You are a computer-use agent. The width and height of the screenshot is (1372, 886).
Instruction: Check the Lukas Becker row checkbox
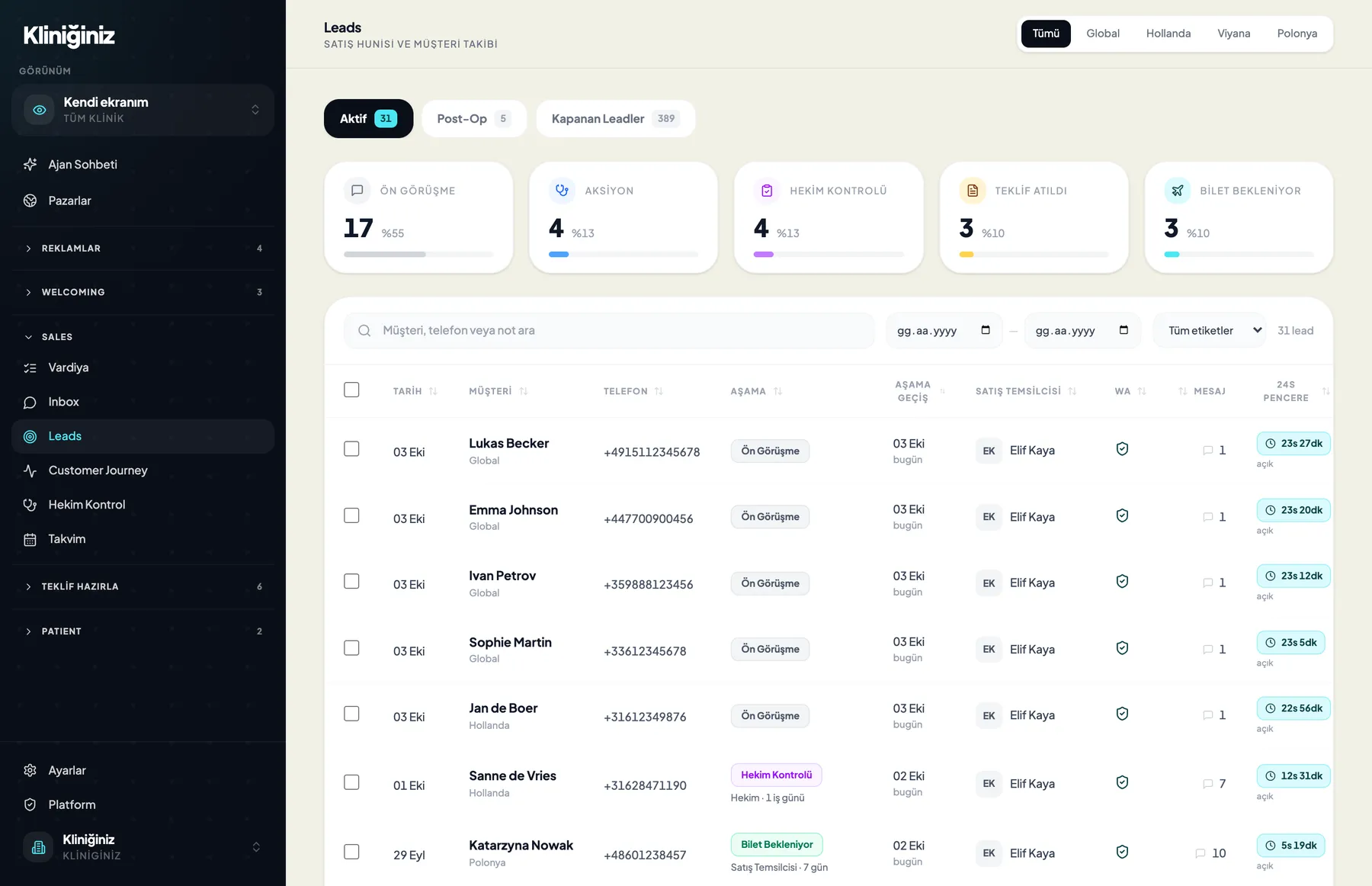point(351,449)
